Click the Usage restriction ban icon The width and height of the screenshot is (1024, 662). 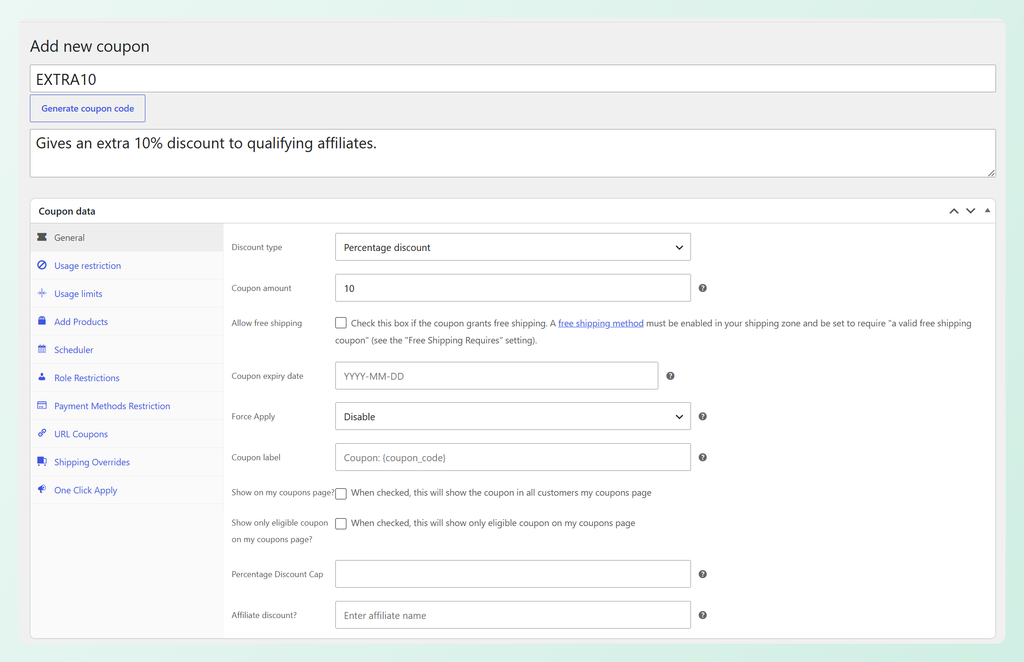pos(42,265)
